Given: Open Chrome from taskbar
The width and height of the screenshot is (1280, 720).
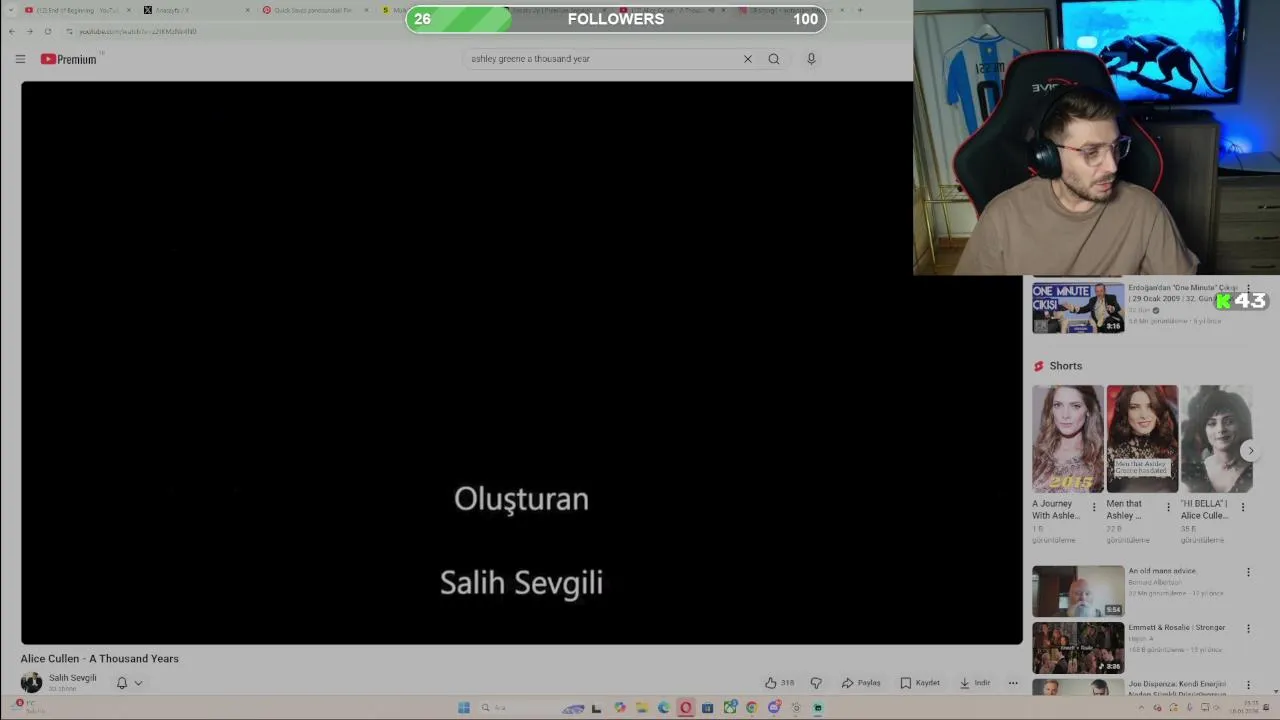Looking at the screenshot, I should click(x=751, y=708).
